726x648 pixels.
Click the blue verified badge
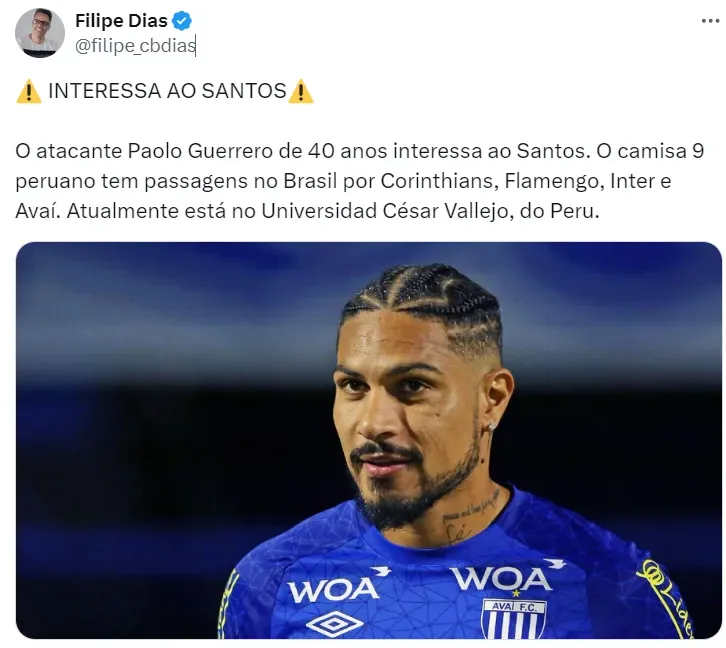pyautogui.click(x=182, y=21)
